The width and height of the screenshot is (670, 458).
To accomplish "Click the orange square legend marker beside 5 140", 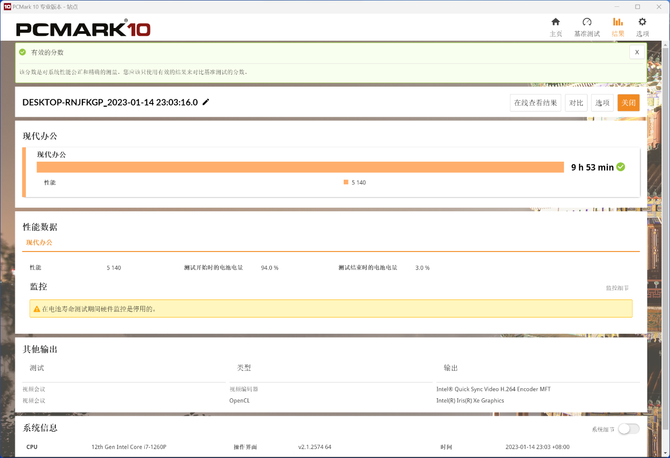I will [346, 182].
